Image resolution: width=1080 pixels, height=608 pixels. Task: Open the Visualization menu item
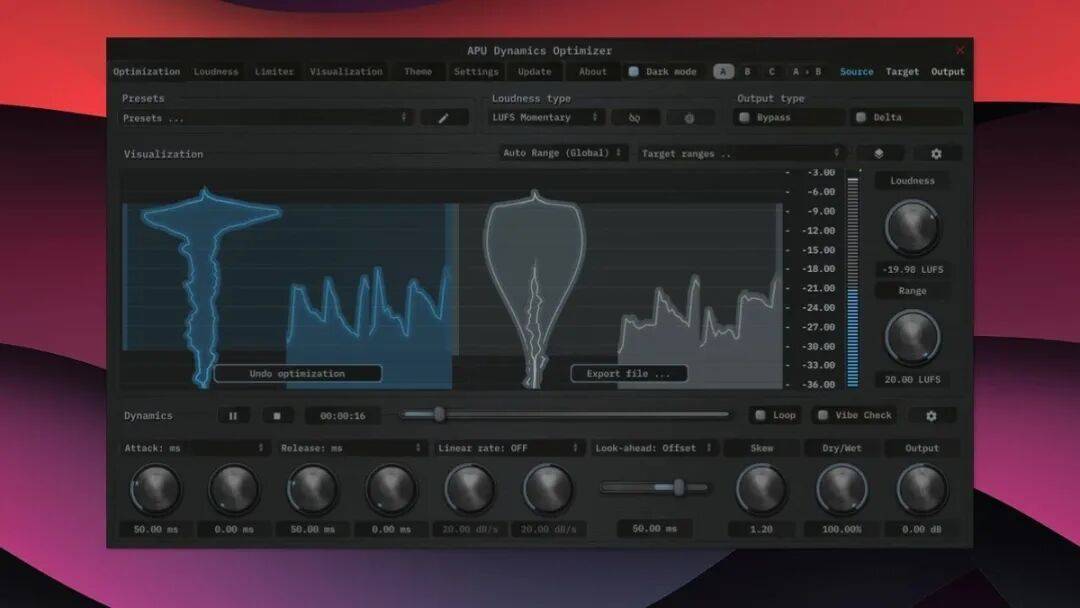[x=346, y=71]
